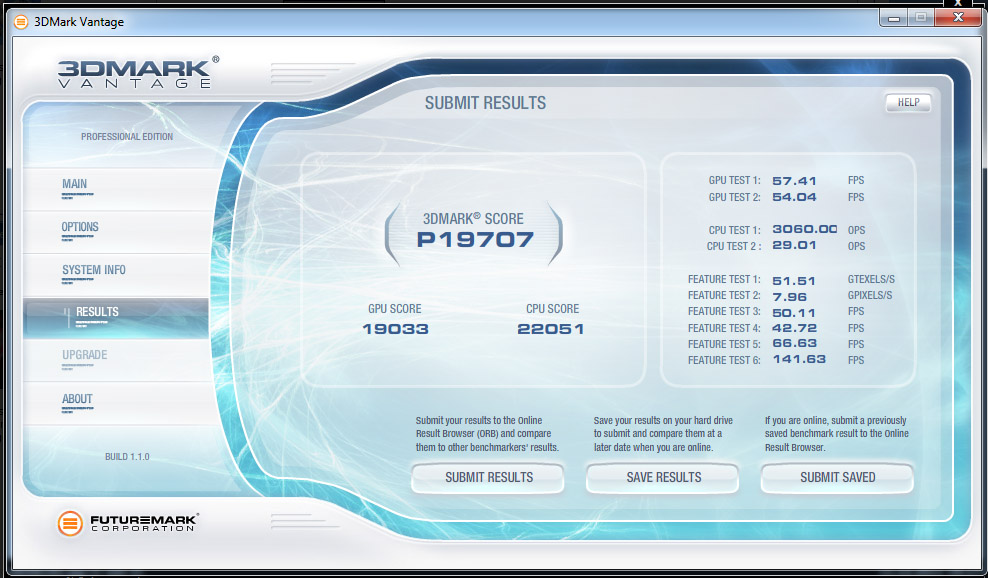Click the 3DMark Vantage title bar icon
The width and height of the screenshot is (988, 578).
point(21,22)
